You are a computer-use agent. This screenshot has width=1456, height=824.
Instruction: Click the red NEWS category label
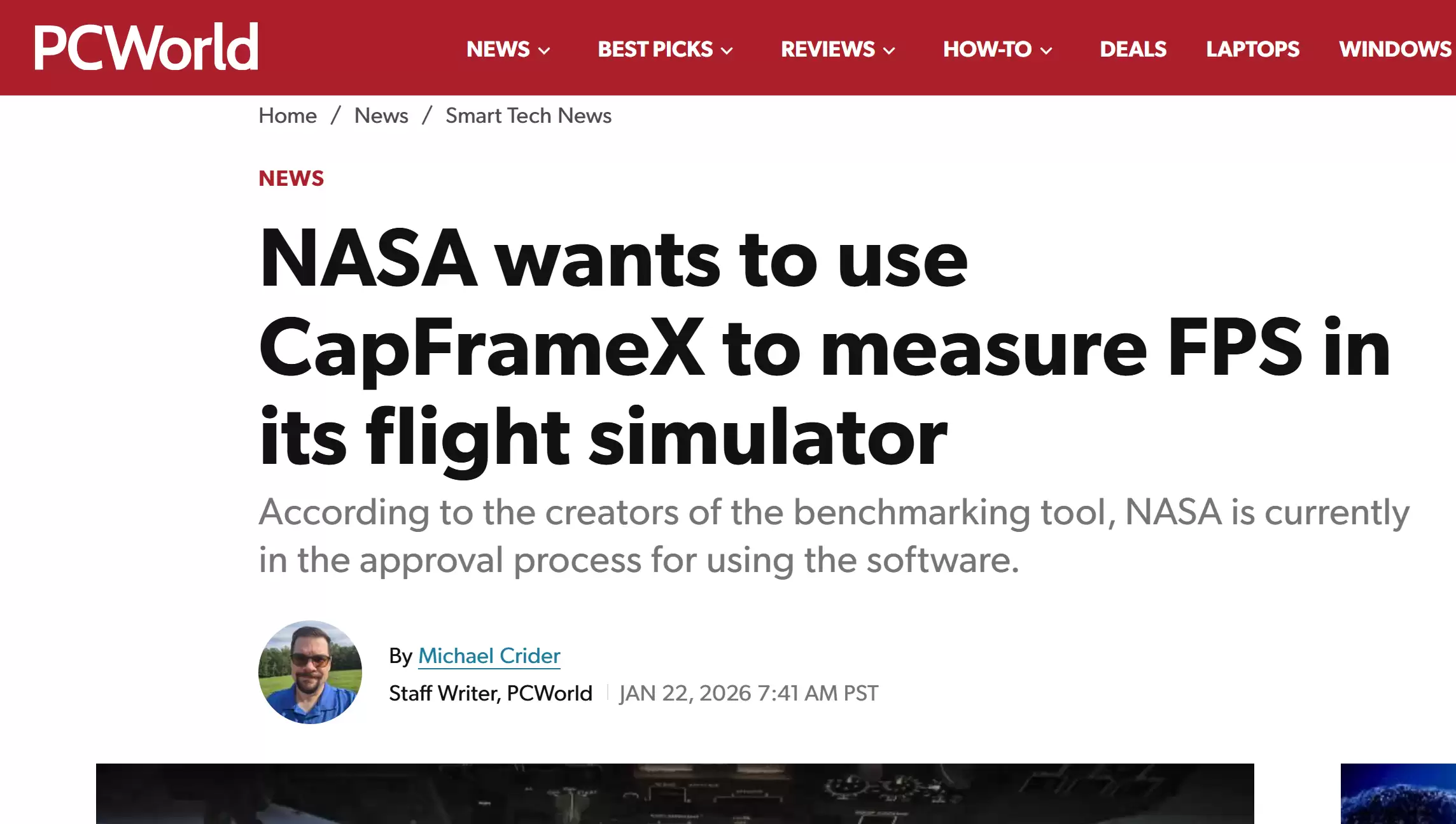[291, 178]
